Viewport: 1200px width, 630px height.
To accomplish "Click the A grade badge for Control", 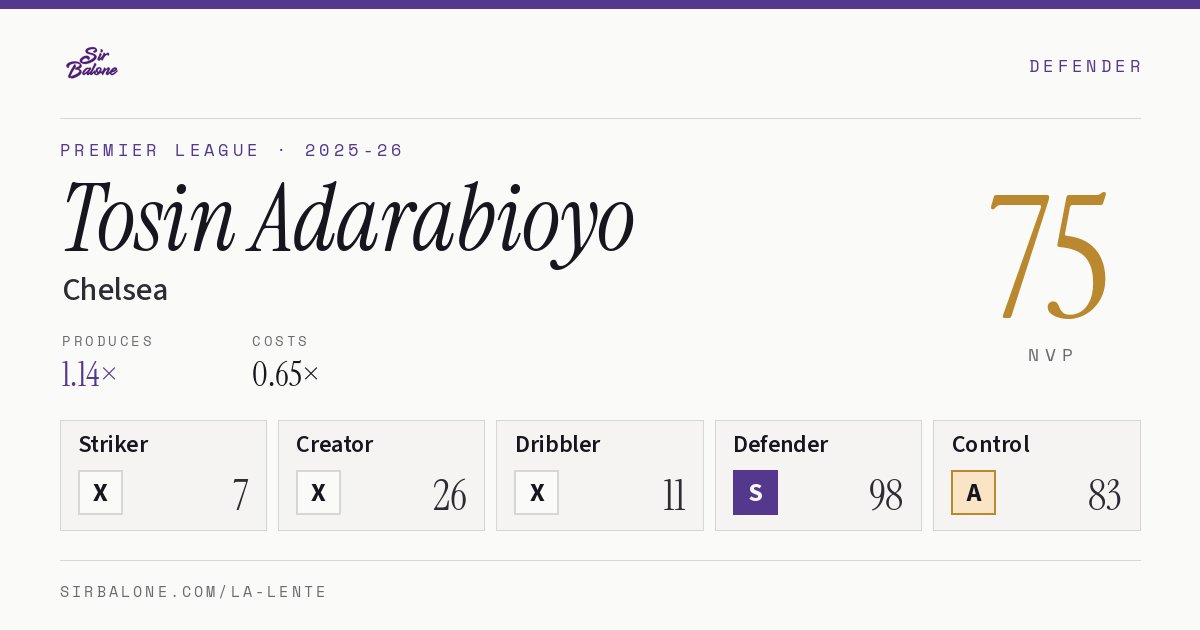I will (x=974, y=492).
